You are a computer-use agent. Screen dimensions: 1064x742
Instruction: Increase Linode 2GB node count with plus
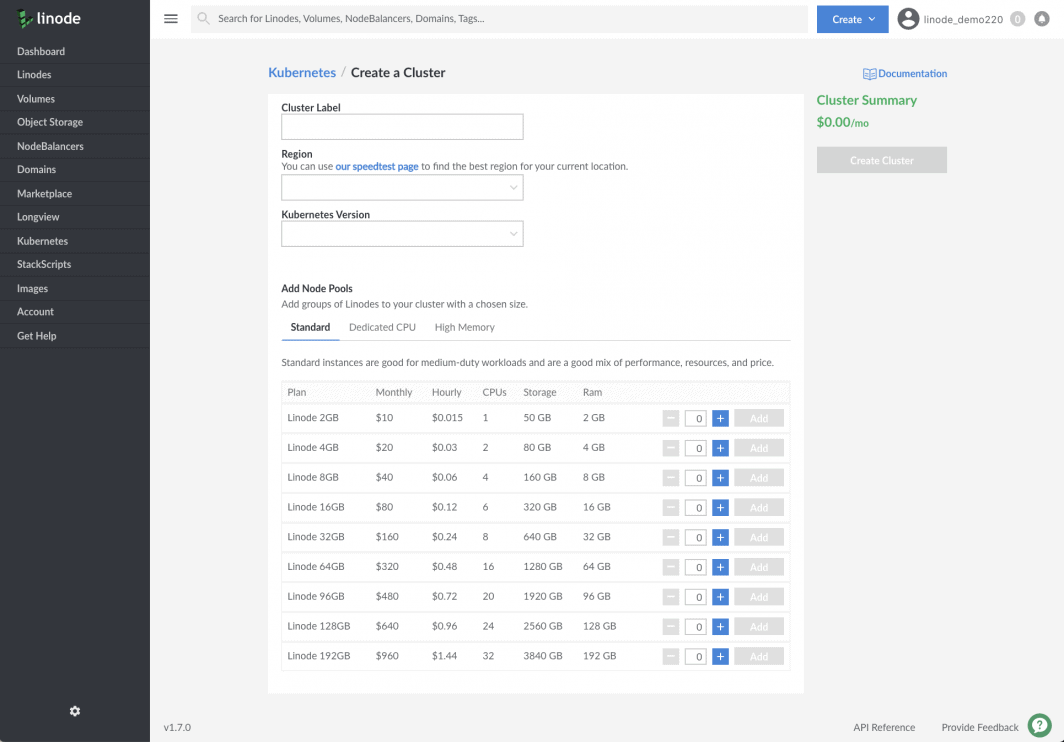(720, 418)
